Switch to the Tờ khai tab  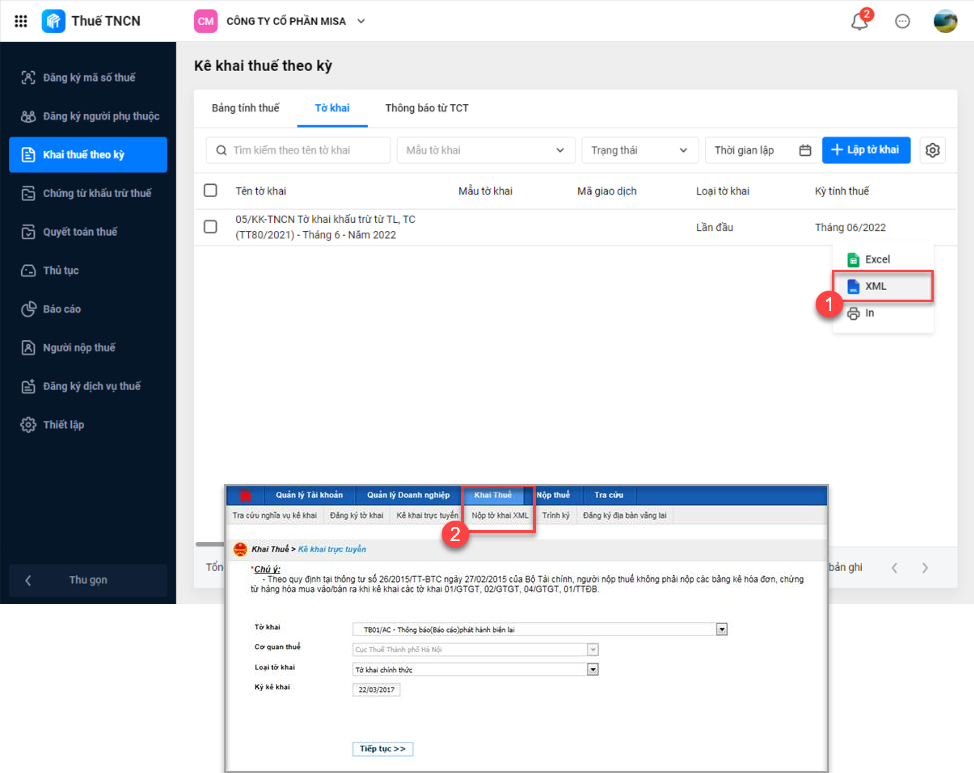tap(332, 108)
